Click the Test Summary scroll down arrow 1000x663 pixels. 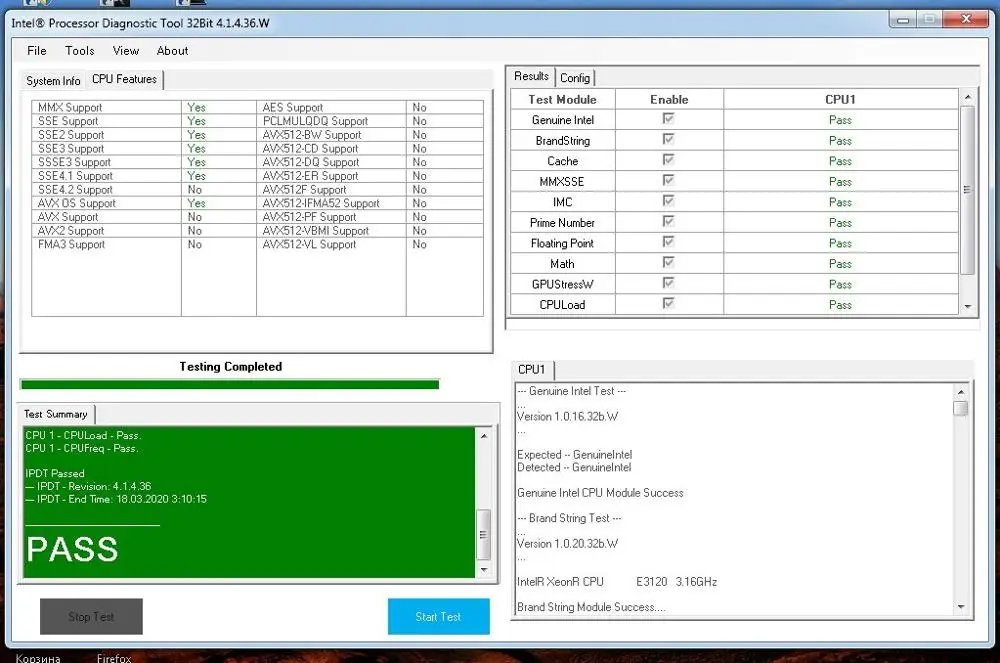483,569
